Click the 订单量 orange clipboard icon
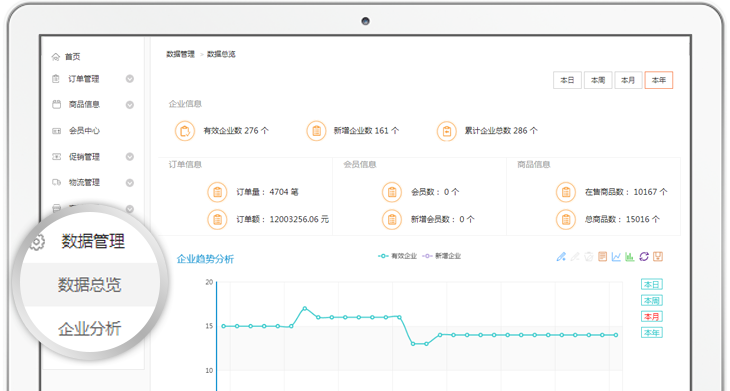The width and height of the screenshot is (730, 391). pos(217,192)
